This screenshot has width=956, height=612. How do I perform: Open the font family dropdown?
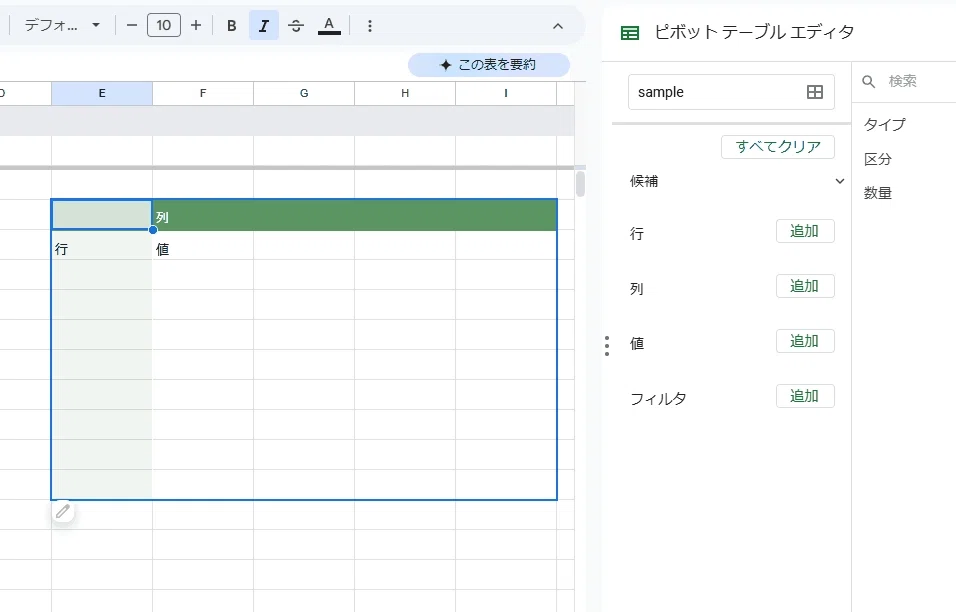pyautogui.click(x=62, y=26)
